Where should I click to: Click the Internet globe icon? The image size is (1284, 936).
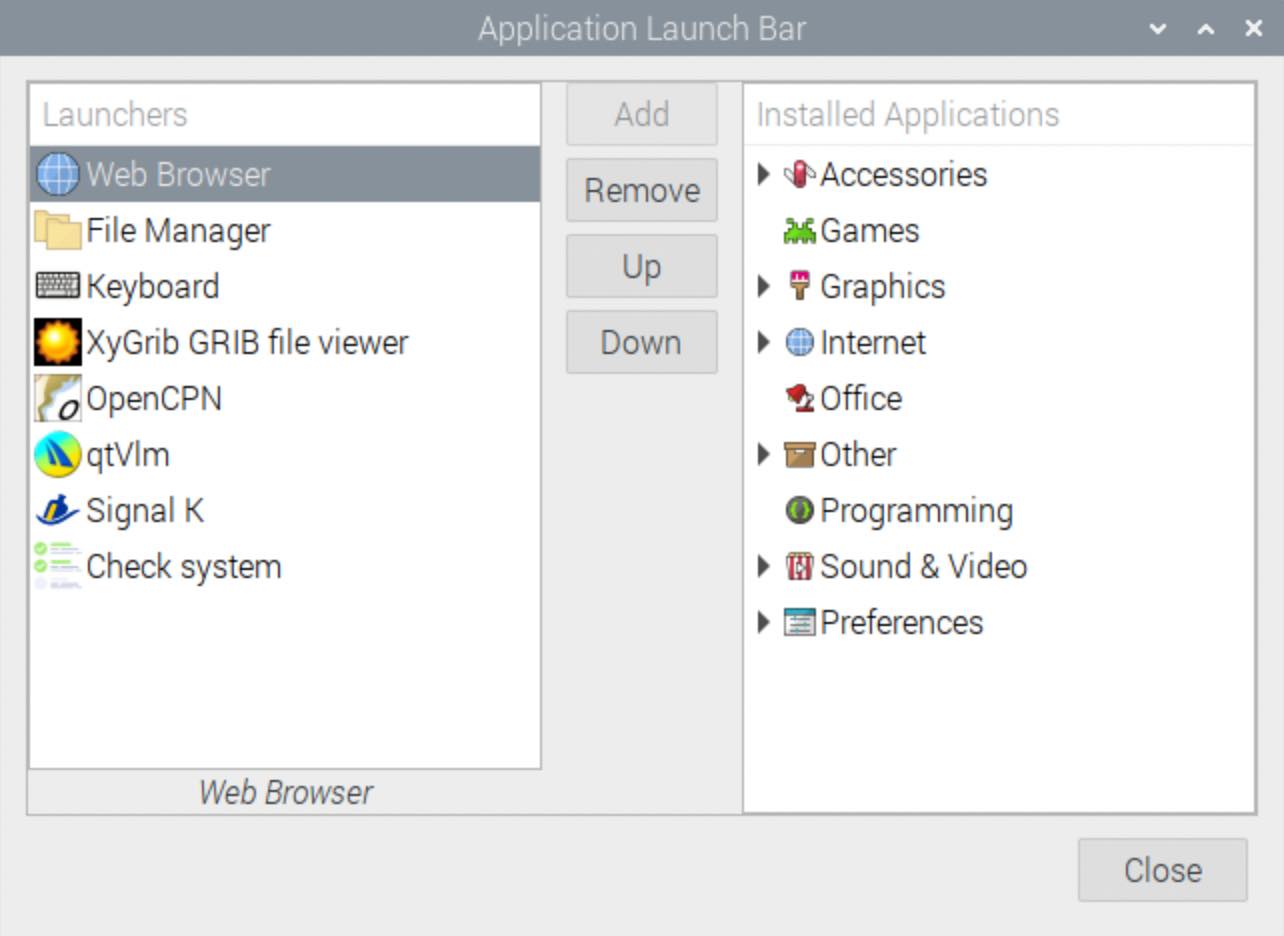[x=800, y=342]
